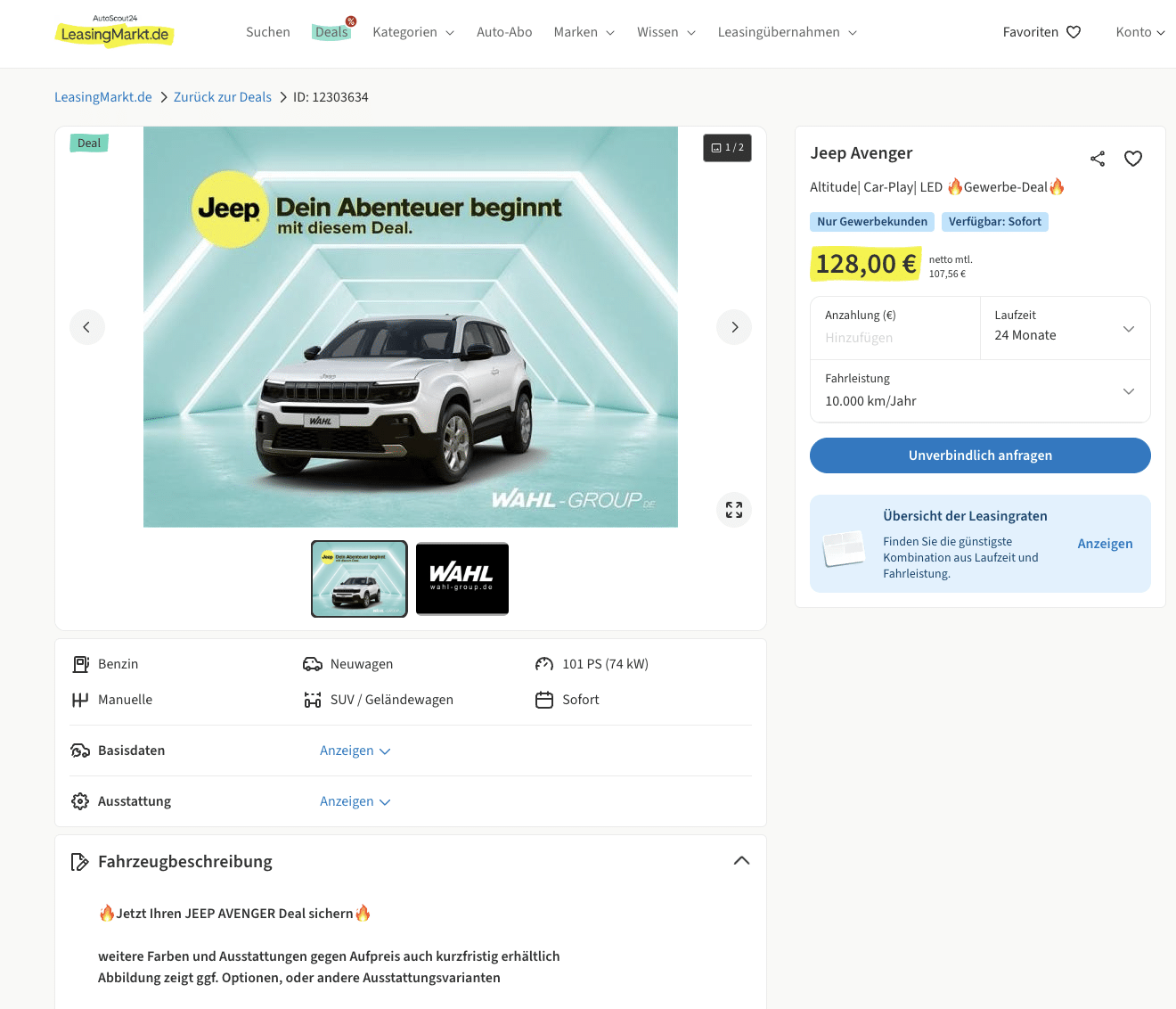Open Favoriten with the heart icon in header
The height and width of the screenshot is (1009, 1176).
pyautogui.click(x=1041, y=32)
